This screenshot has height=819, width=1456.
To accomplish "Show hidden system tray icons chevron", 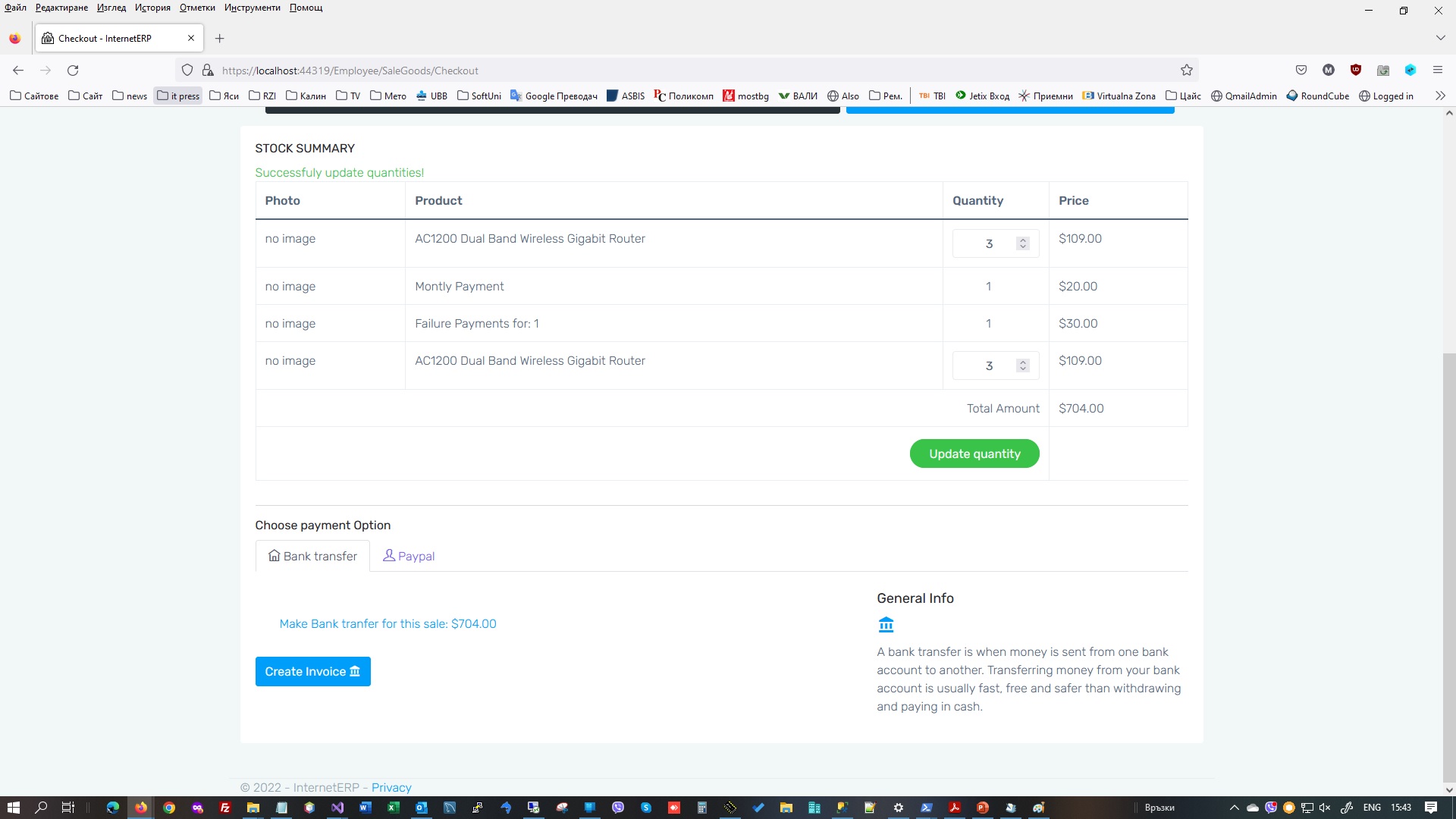I will pyautogui.click(x=1234, y=808).
